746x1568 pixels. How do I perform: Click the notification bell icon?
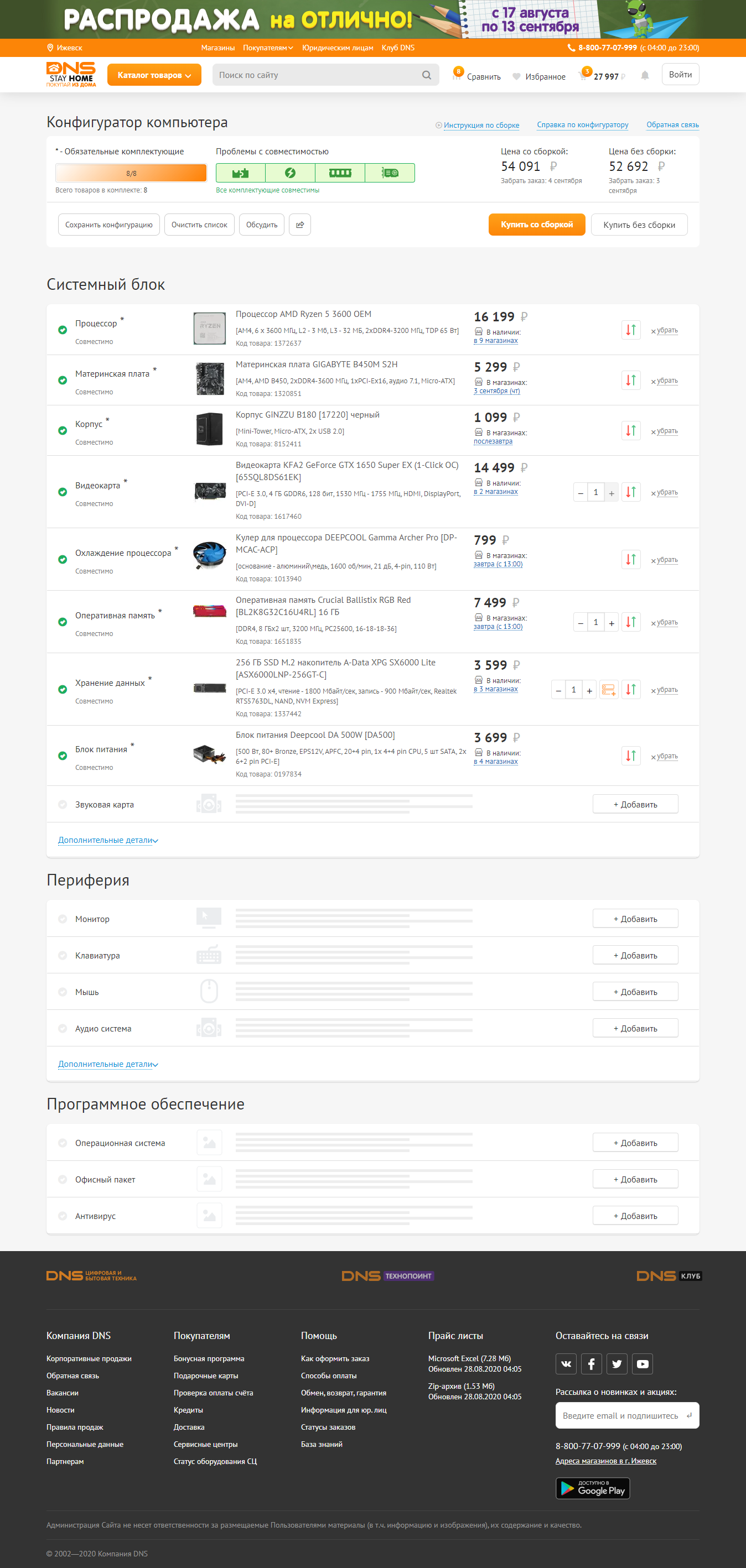(x=644, y=75)
